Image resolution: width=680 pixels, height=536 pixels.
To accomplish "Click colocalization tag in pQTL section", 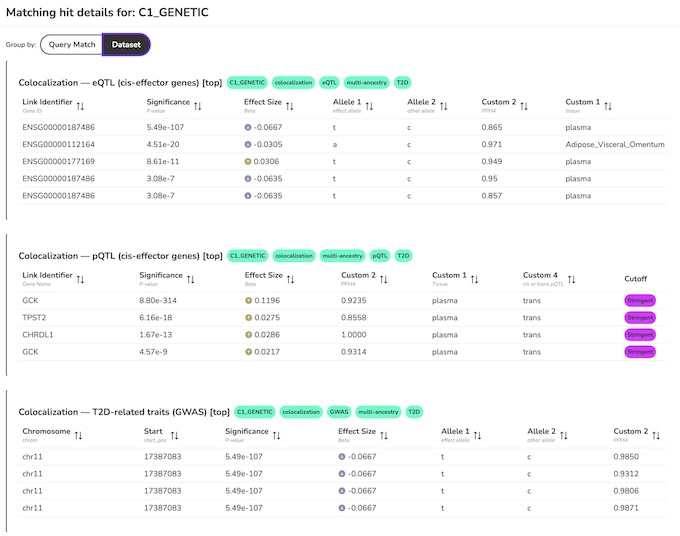I will pos(294,256).
